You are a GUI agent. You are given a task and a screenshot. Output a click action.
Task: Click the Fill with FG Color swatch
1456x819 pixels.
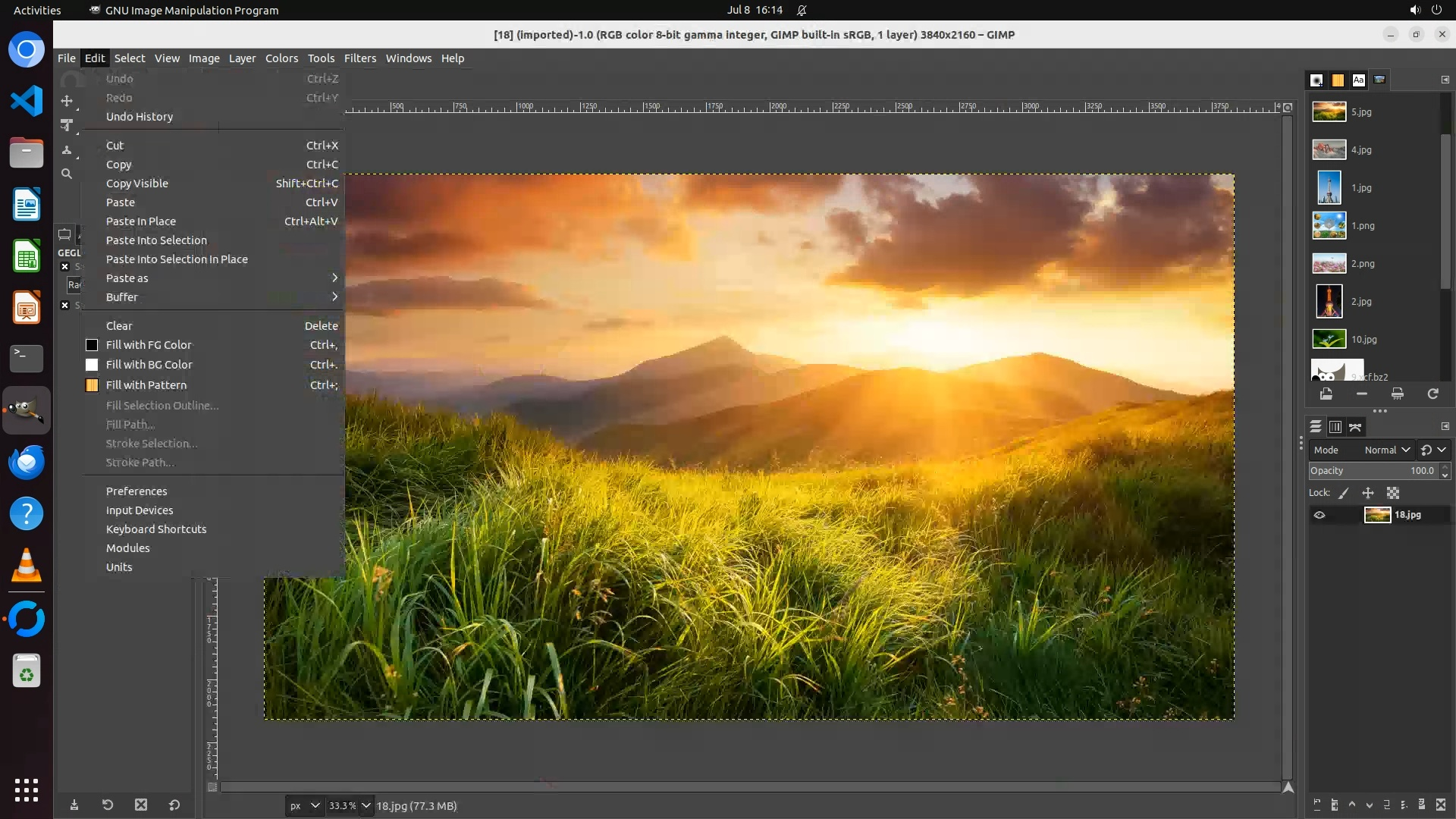point(92,345)
